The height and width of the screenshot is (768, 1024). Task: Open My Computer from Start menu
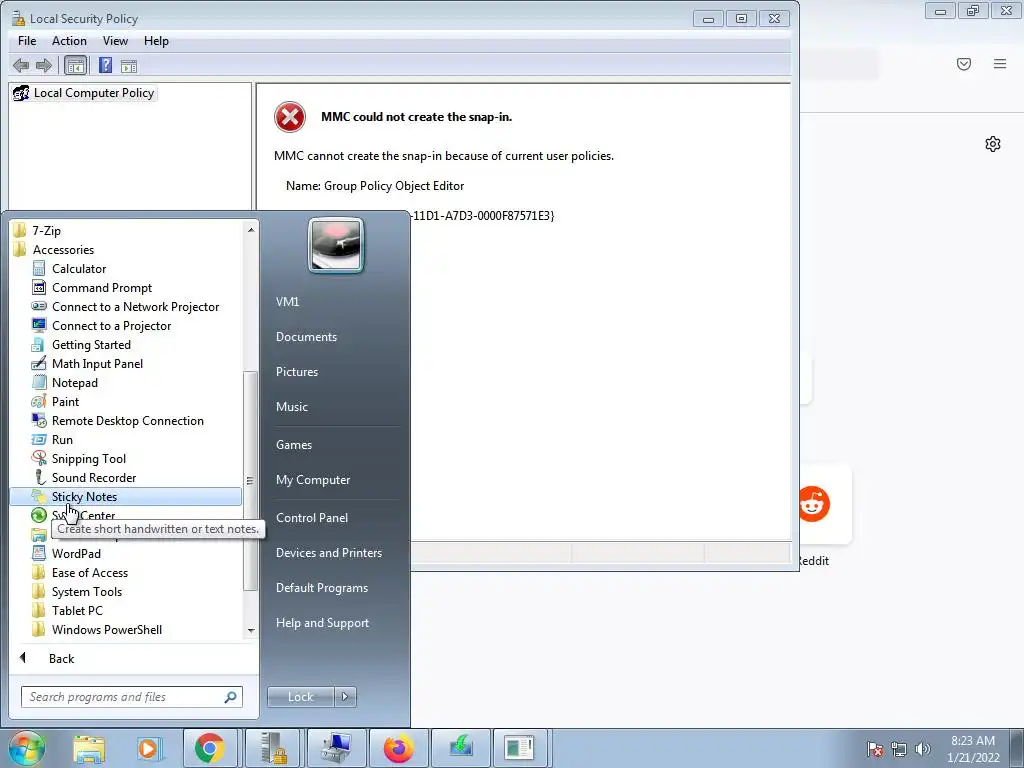point(313,480)
